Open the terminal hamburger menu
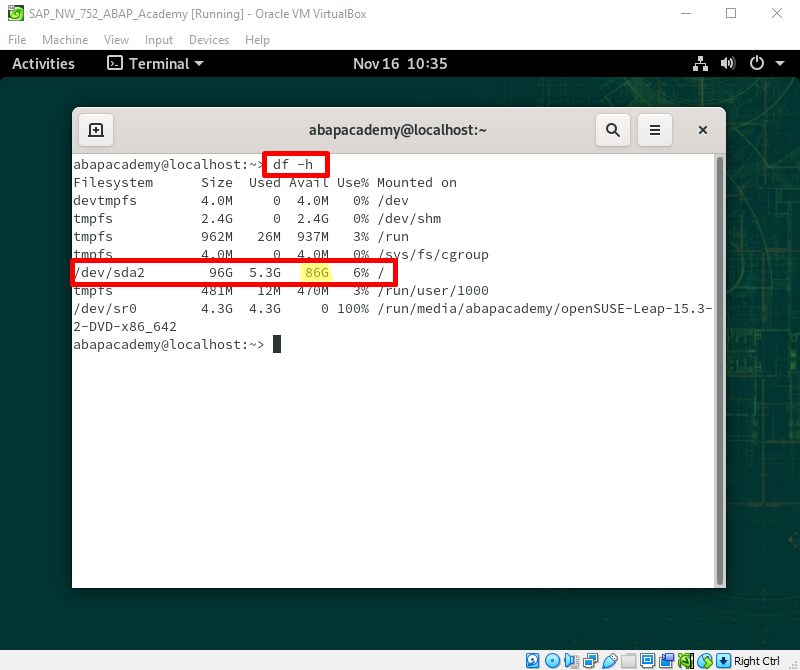800x670 pixels. [x=655, y=130]
